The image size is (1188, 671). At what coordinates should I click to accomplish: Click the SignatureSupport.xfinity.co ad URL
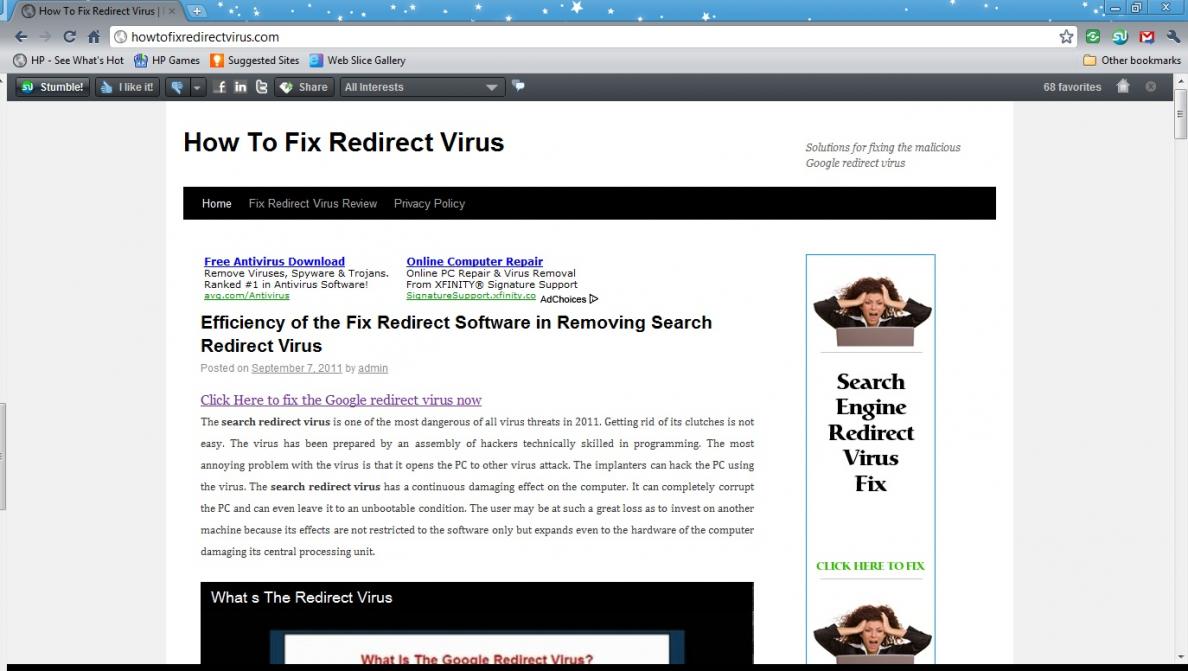pyautogui.click(x=471, y=295)
